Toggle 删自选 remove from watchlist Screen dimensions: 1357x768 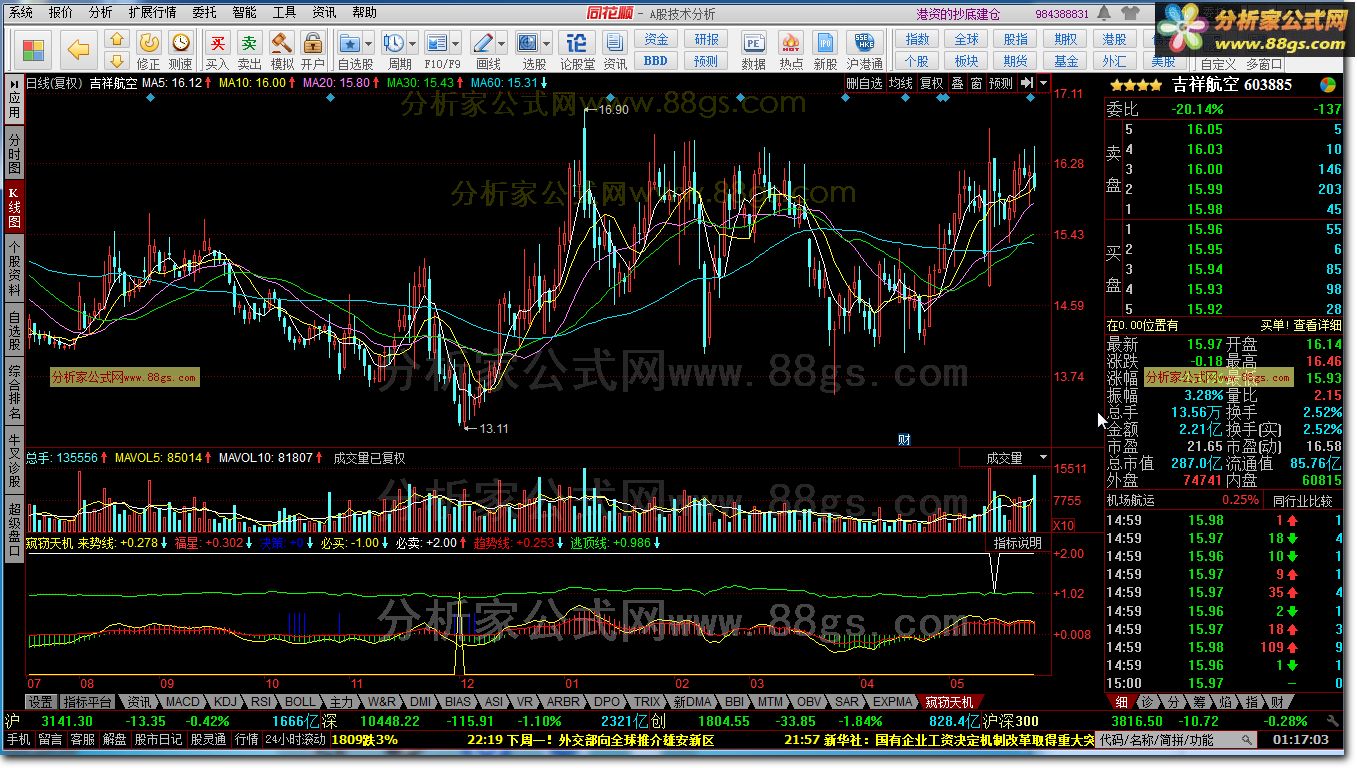click(865, 84)
